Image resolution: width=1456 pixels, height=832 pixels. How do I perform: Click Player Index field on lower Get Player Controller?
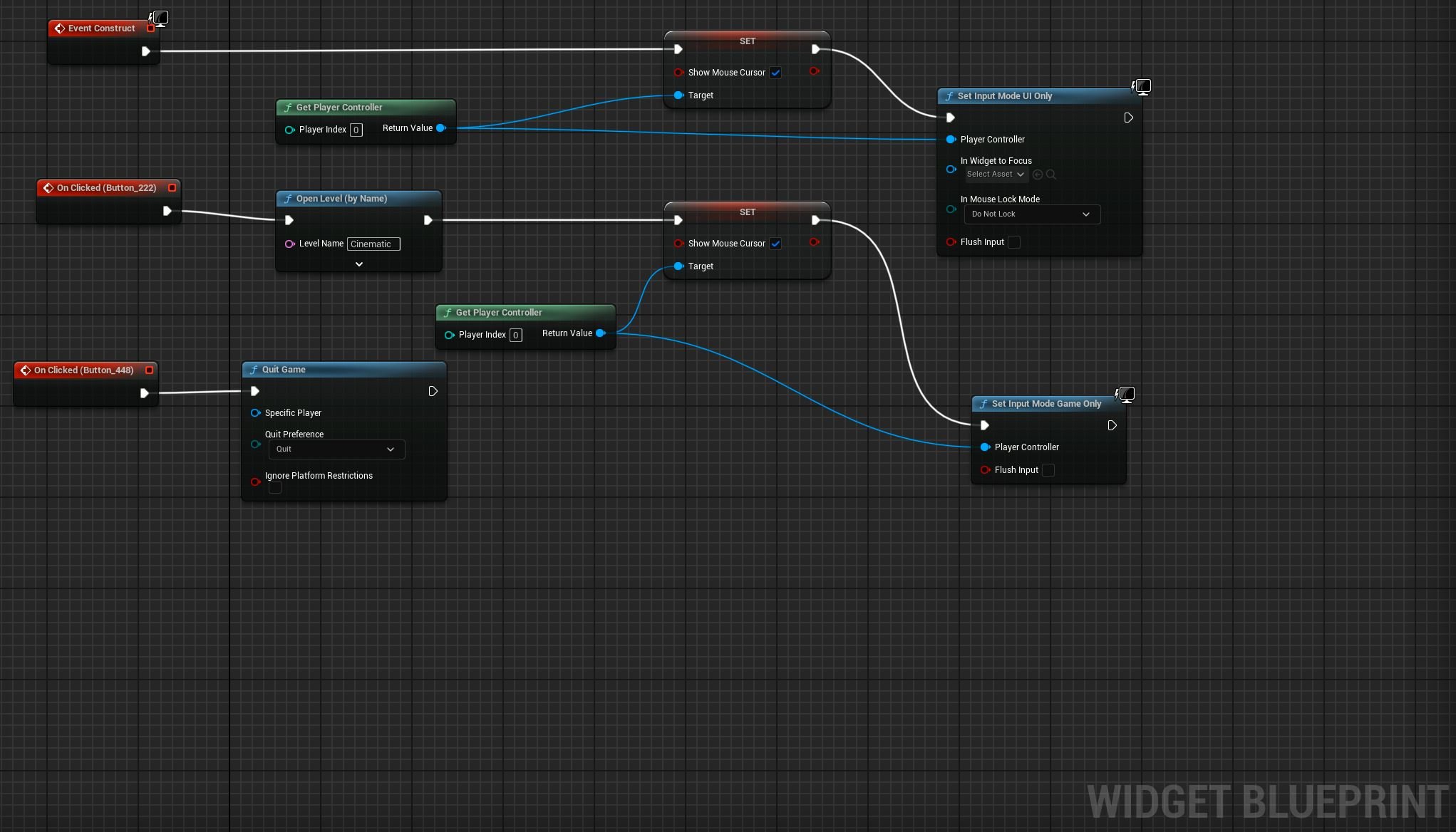(x=515, y=335)
